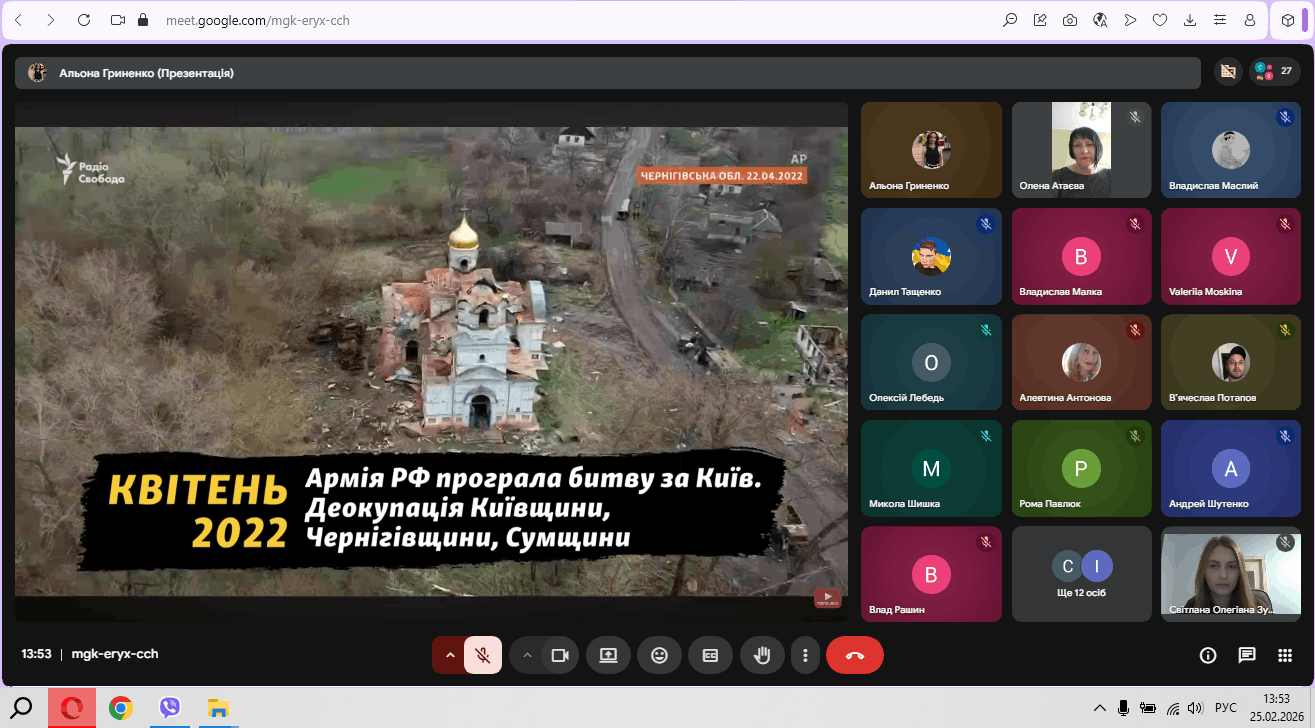The height and width of the screenshot is (728, 1315).
Task: Open meeting details info icon
Action: click(x=1207, y=655)
